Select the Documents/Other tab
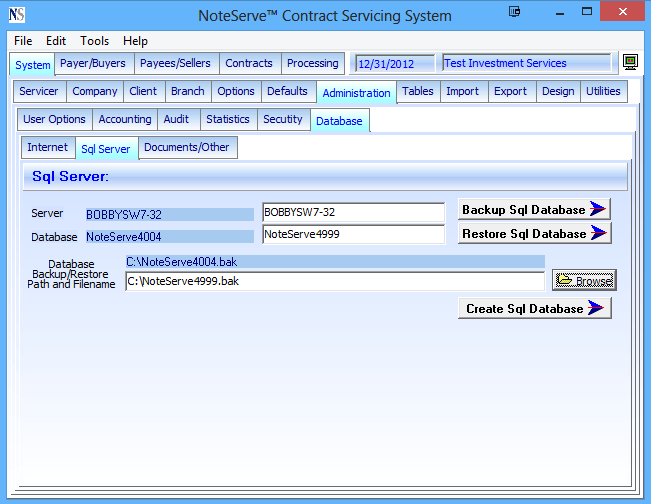 click(187, 147)
